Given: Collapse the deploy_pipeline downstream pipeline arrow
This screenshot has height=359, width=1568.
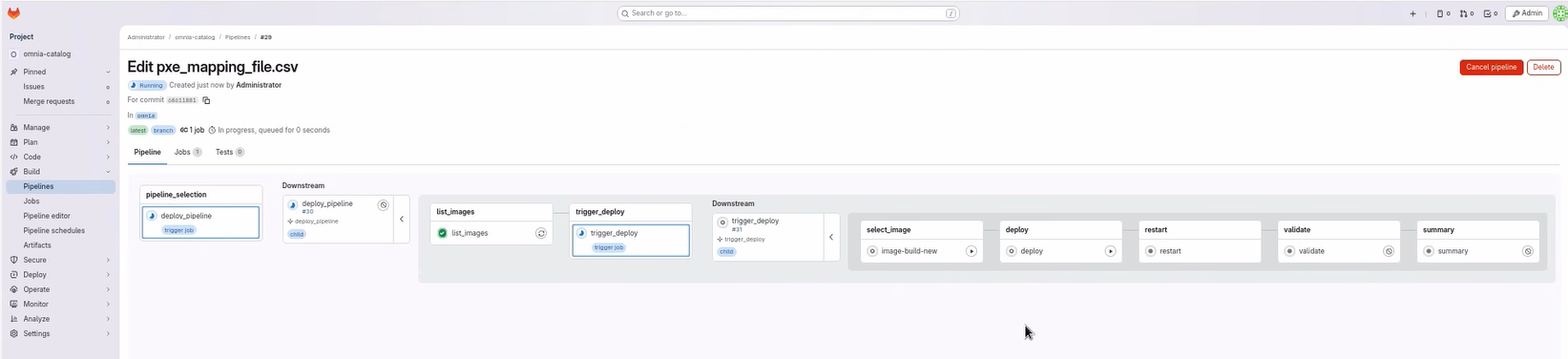Looking at the screenshot, I should (402, 220).
